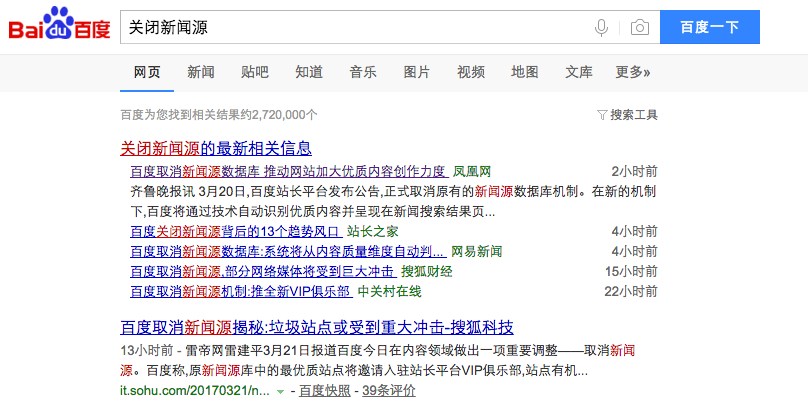Screen dimensions: 808x401
Task: Open 关闭新闻源的最新相关信息 heading link
Action: tap(216, 148)
